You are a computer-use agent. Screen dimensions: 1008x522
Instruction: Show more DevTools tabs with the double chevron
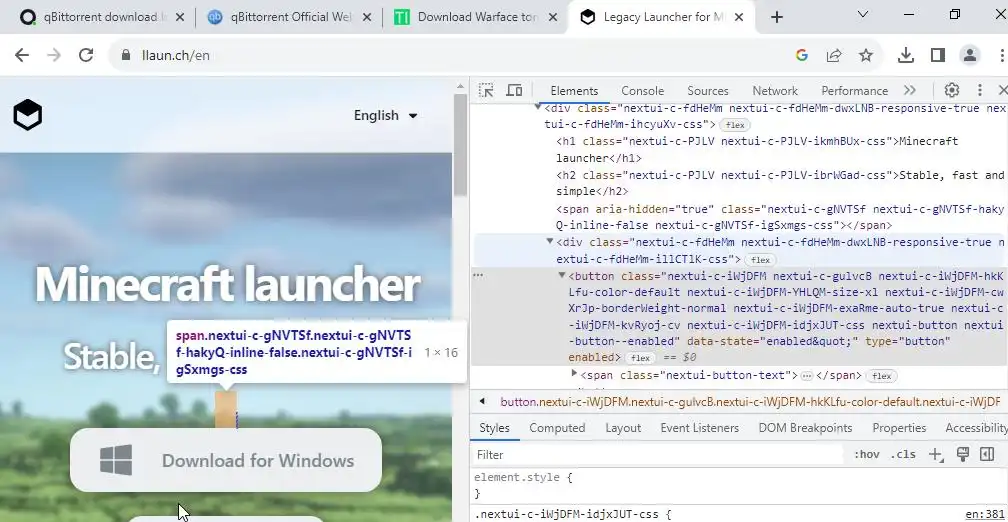pyautogui.click(x=910, y=91)
